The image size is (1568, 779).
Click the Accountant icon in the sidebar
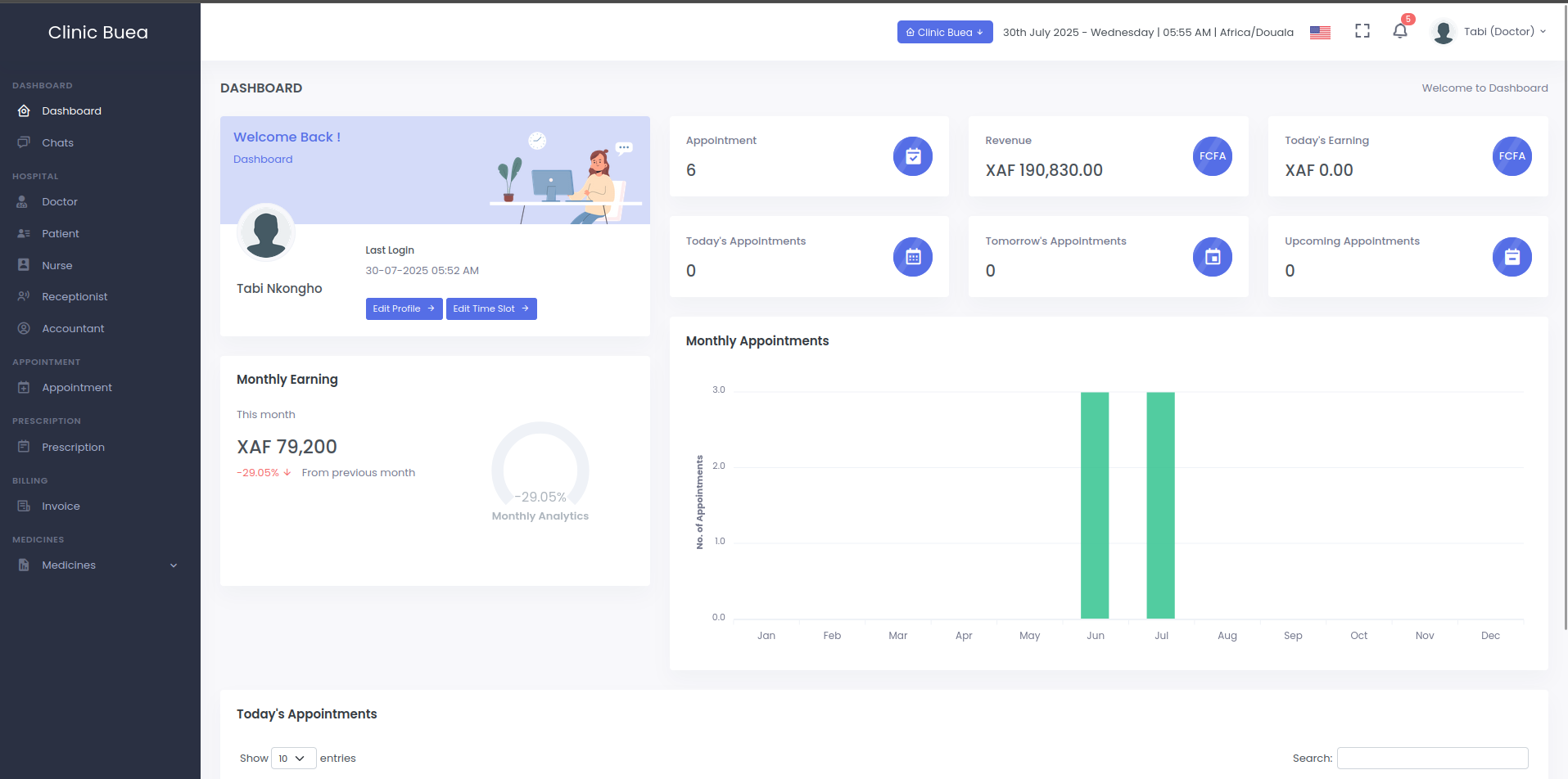(x=25, y=328)
